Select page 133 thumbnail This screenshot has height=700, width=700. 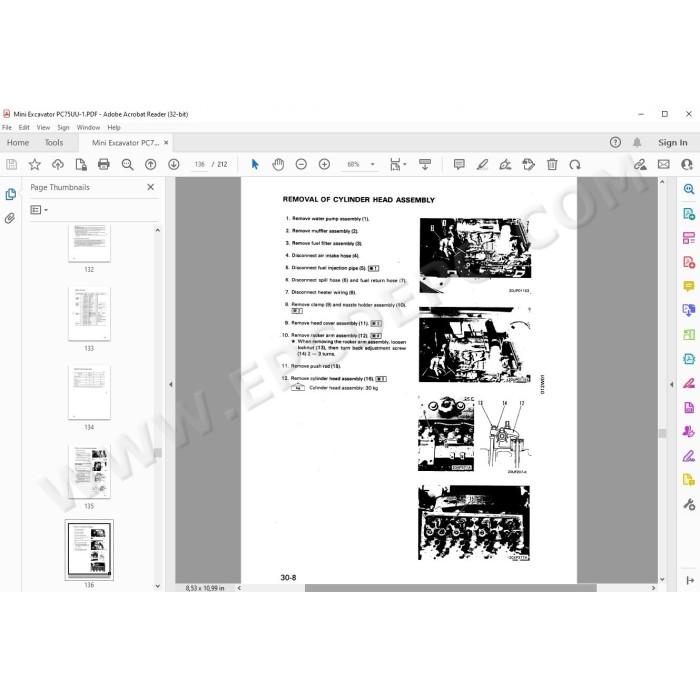tap(89, 313)
